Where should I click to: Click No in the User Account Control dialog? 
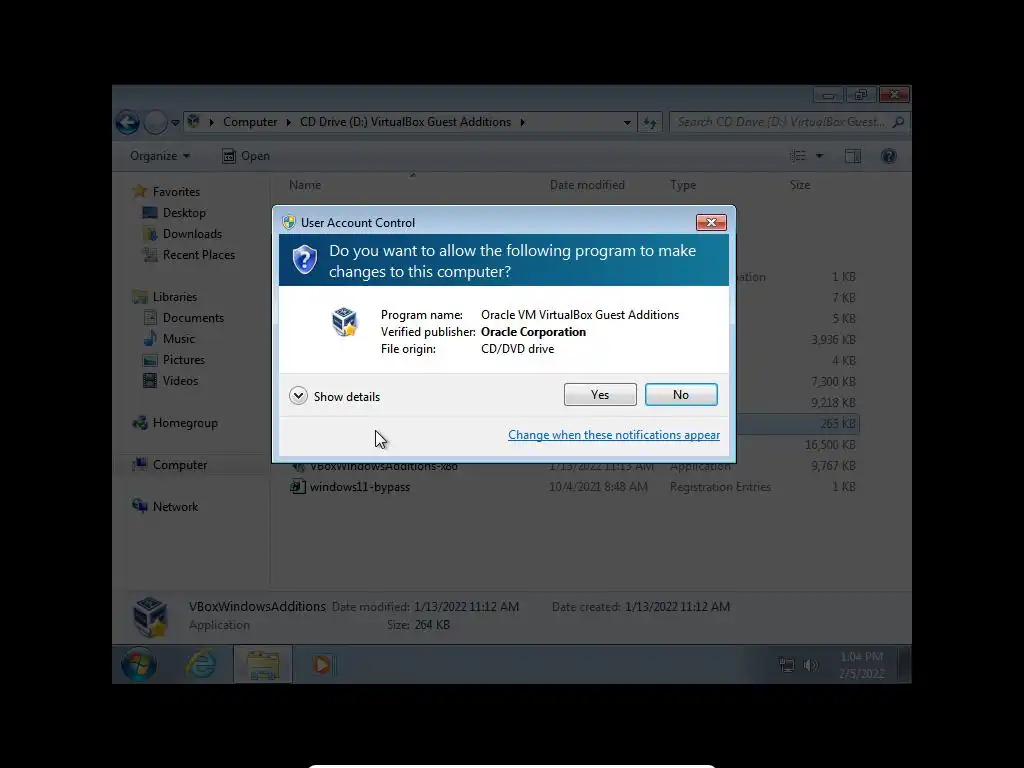[680, 394]
